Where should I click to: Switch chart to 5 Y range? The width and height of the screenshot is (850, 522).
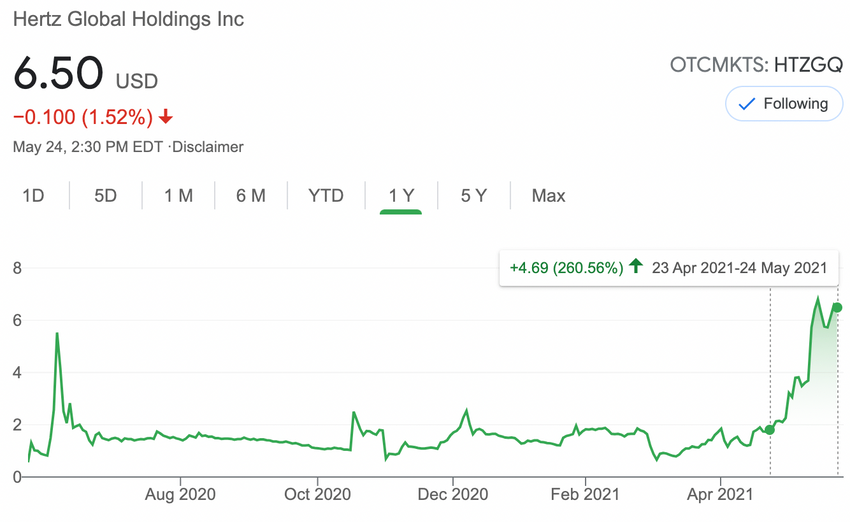[474, 196]
